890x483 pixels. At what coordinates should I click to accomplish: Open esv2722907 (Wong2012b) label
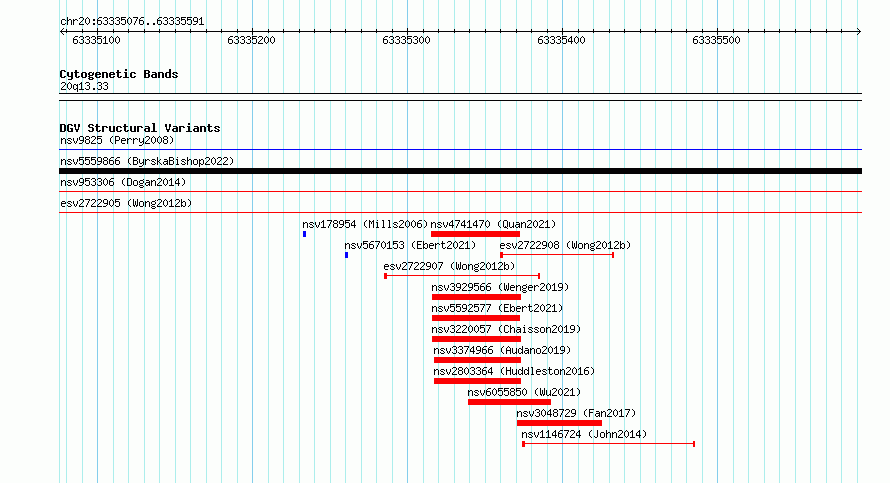449,266
